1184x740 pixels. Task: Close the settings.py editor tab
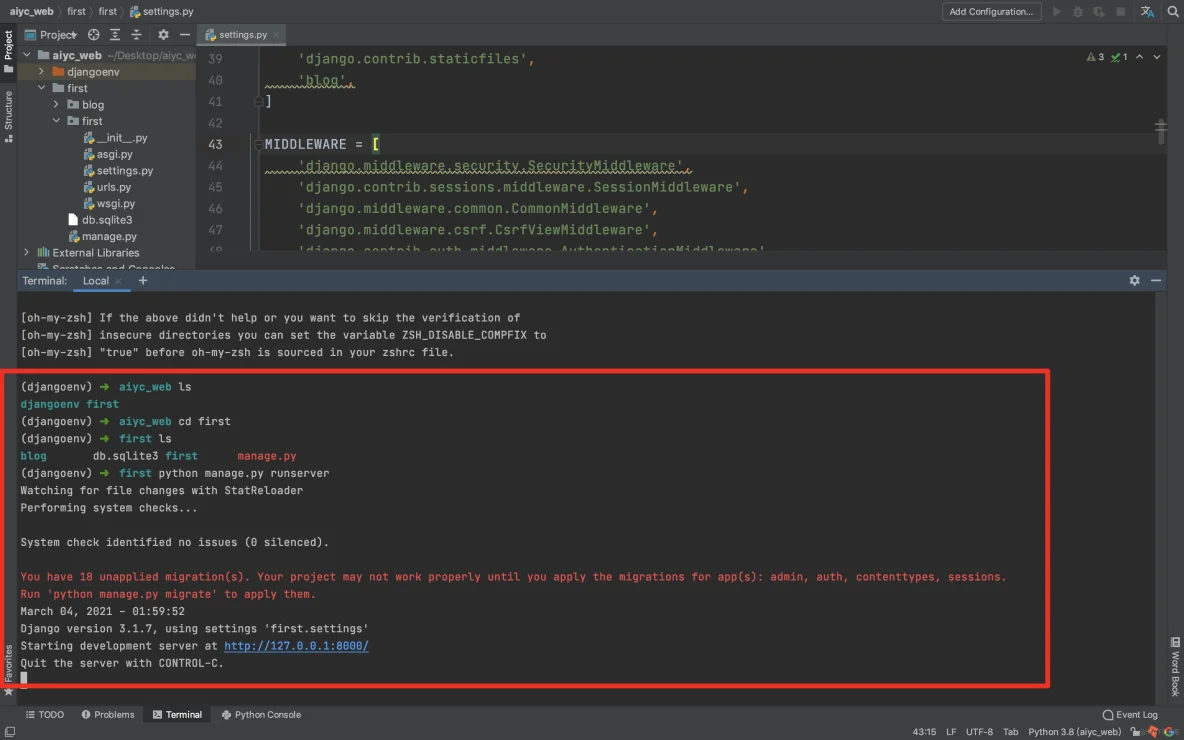pos(276,35)
